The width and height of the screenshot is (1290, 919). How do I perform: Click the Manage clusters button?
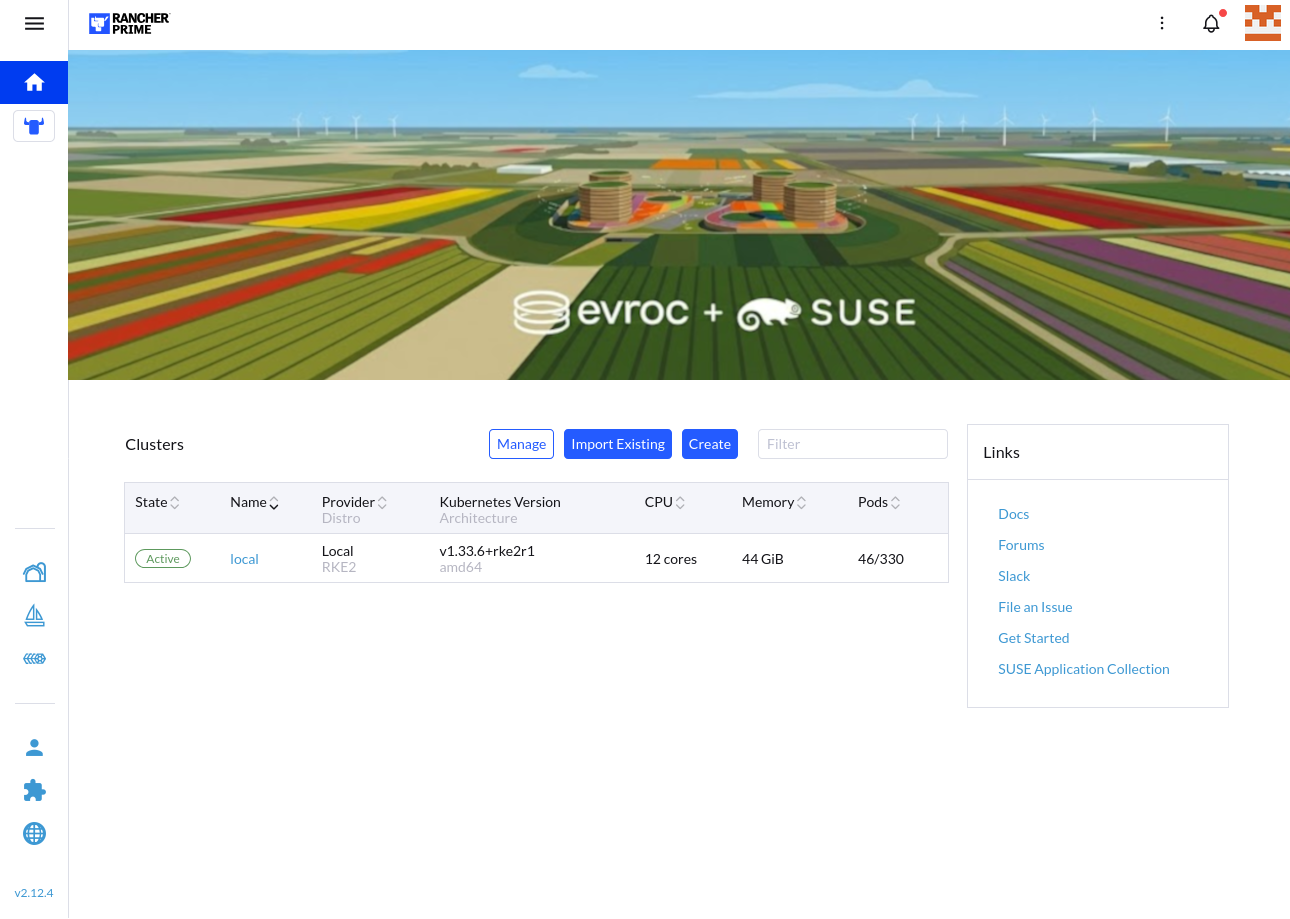(521, 444)
